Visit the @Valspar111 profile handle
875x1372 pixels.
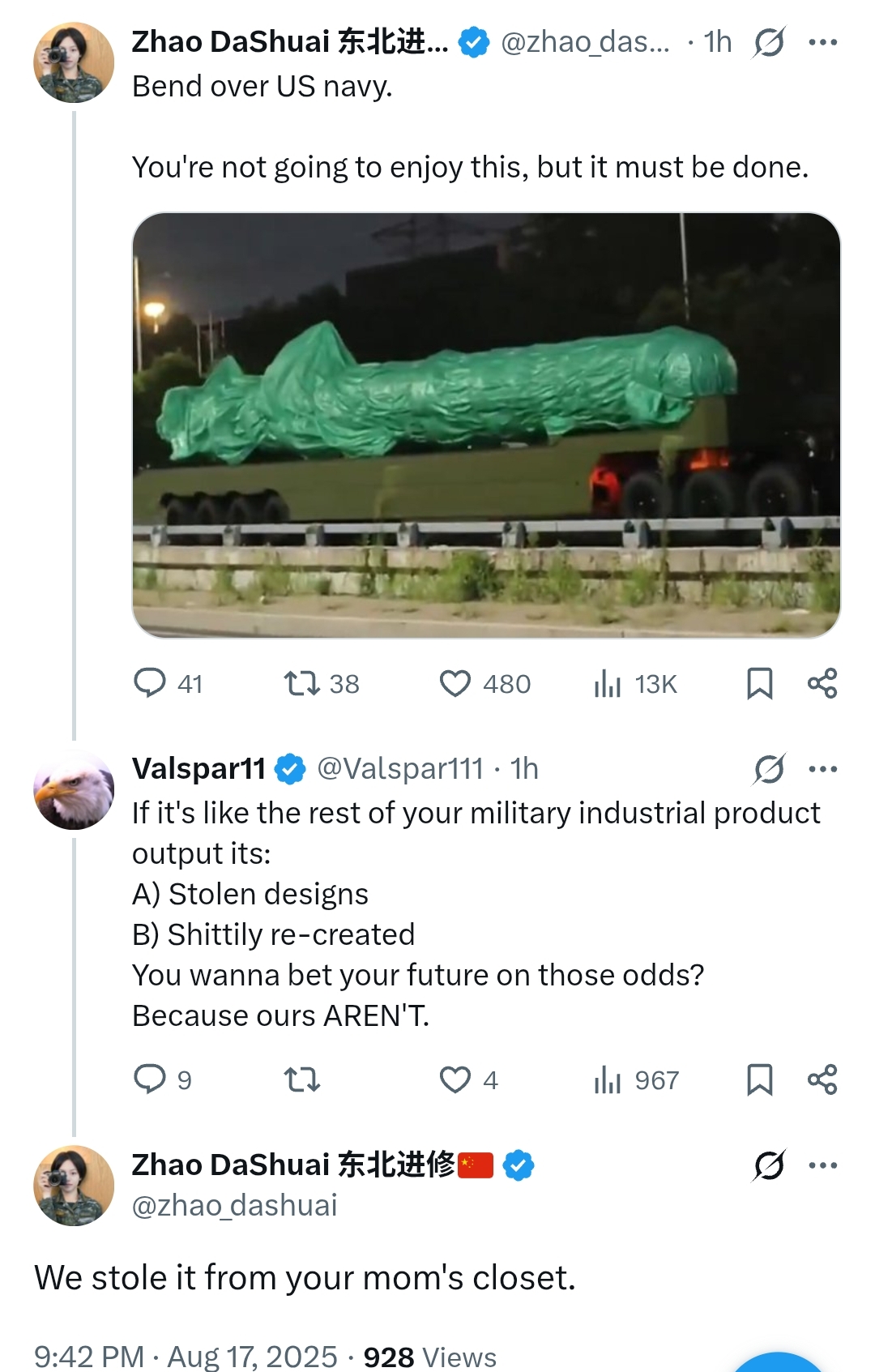(400, 769)
